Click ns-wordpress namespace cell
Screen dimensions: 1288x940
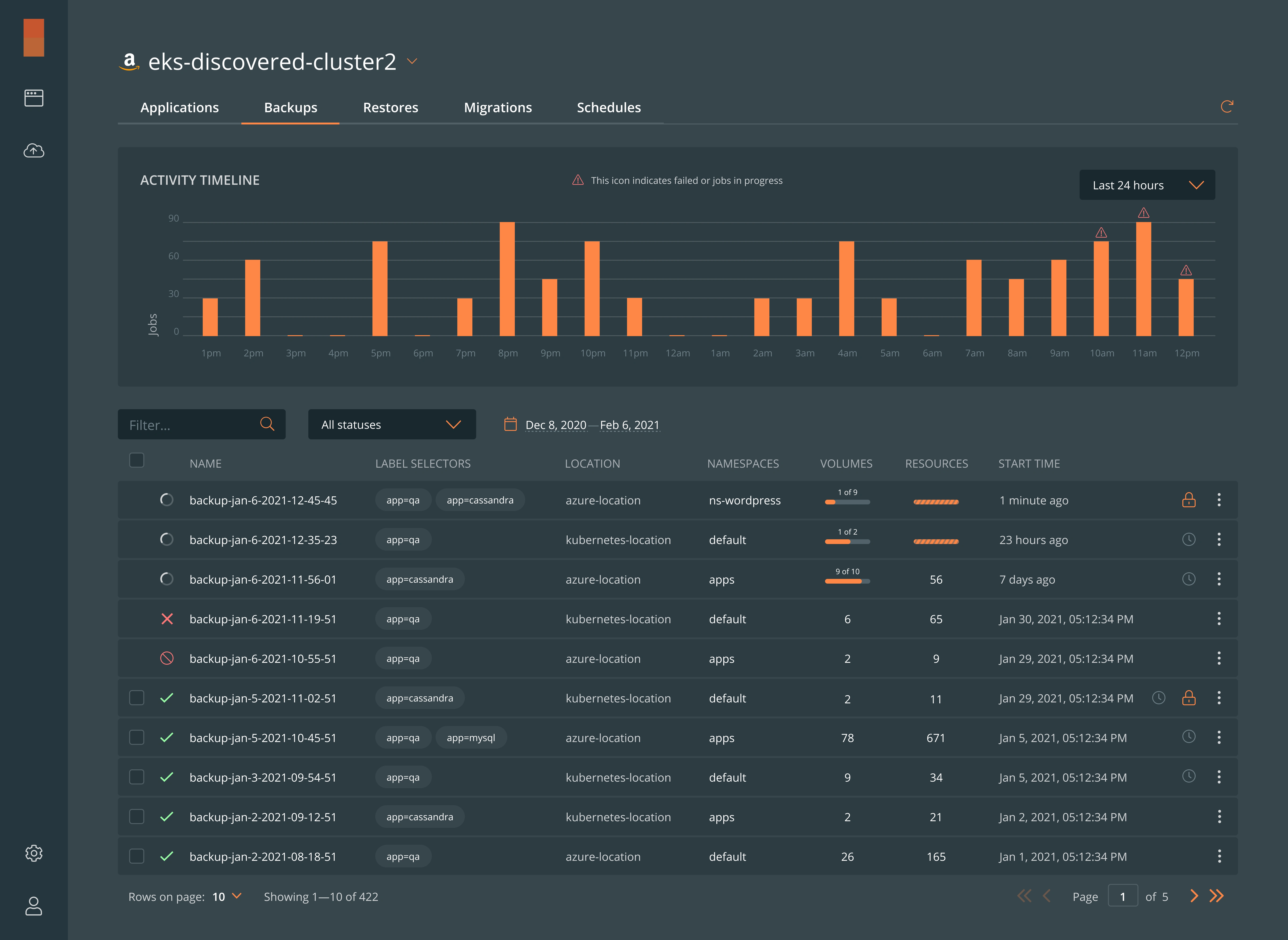[745, 500]
